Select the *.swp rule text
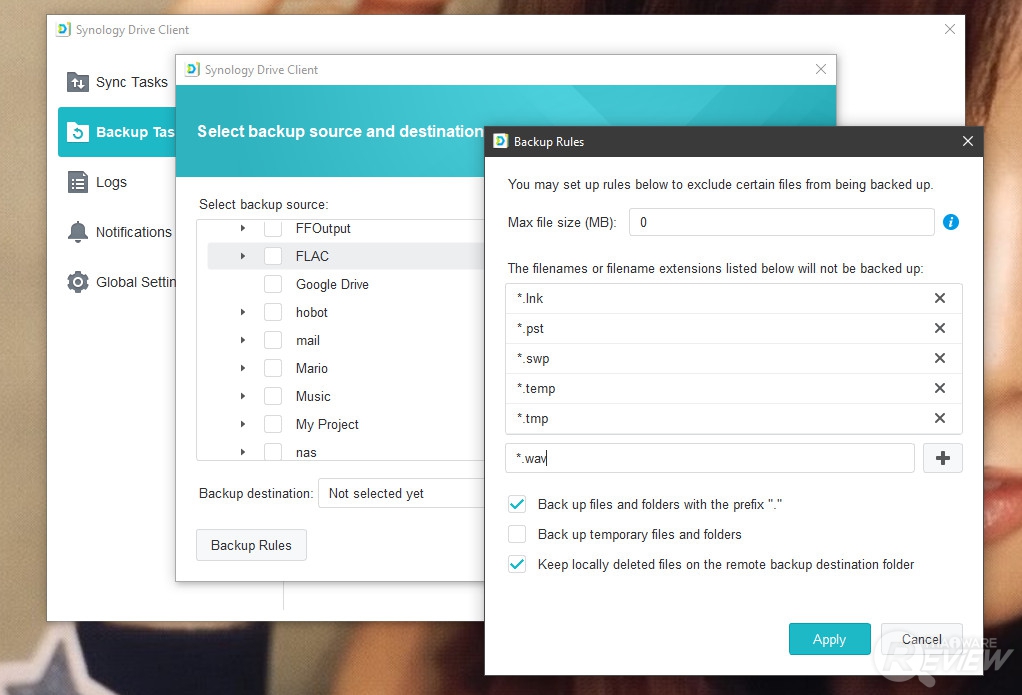Image resolution: width=1022 pixels, height=695 pixels. click(533, 359)
